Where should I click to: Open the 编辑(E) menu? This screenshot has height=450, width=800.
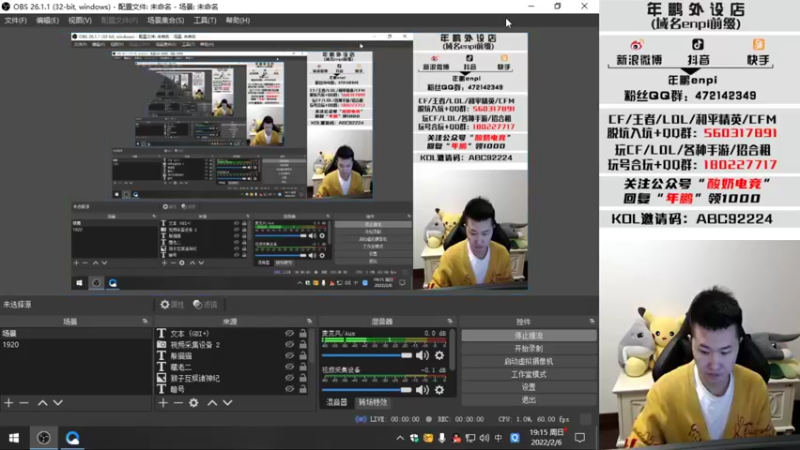pyautogui.click(x=47, y=20)
